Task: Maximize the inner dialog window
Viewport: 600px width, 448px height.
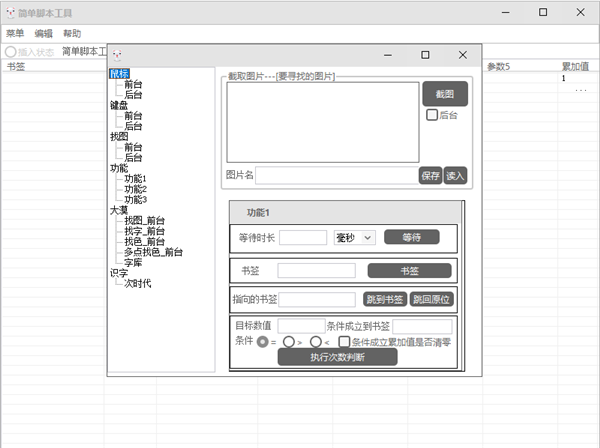Action: click(x=425, y=55)
